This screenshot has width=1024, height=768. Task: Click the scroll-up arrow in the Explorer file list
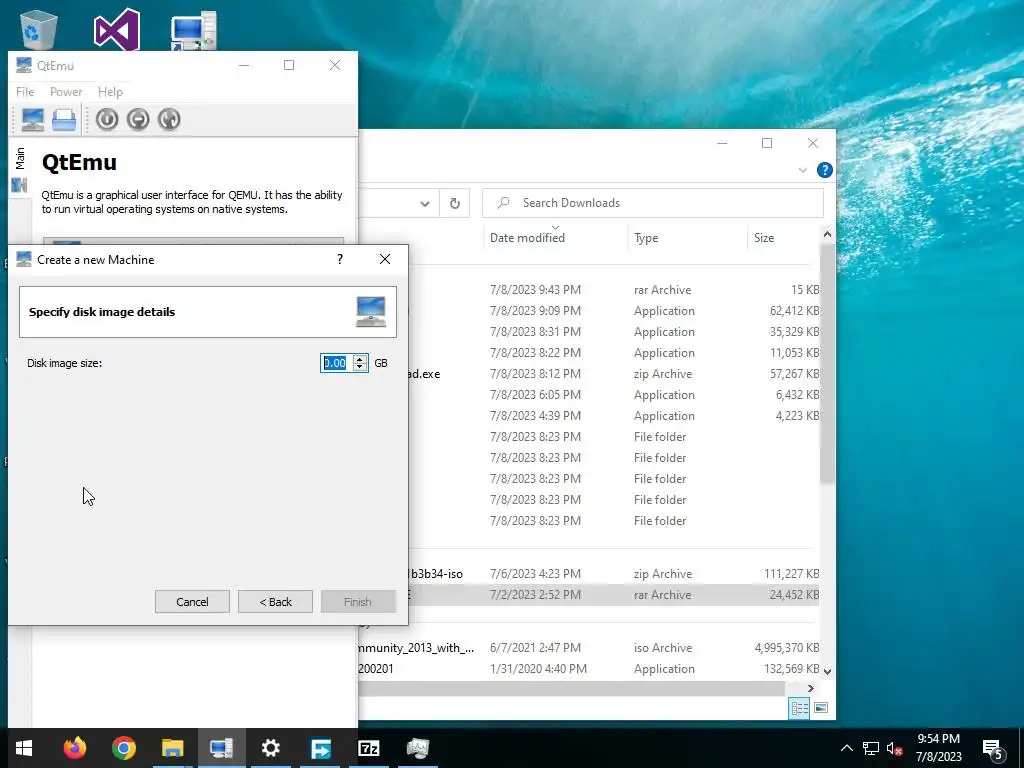pyautogui.click(x=827, y=234)
